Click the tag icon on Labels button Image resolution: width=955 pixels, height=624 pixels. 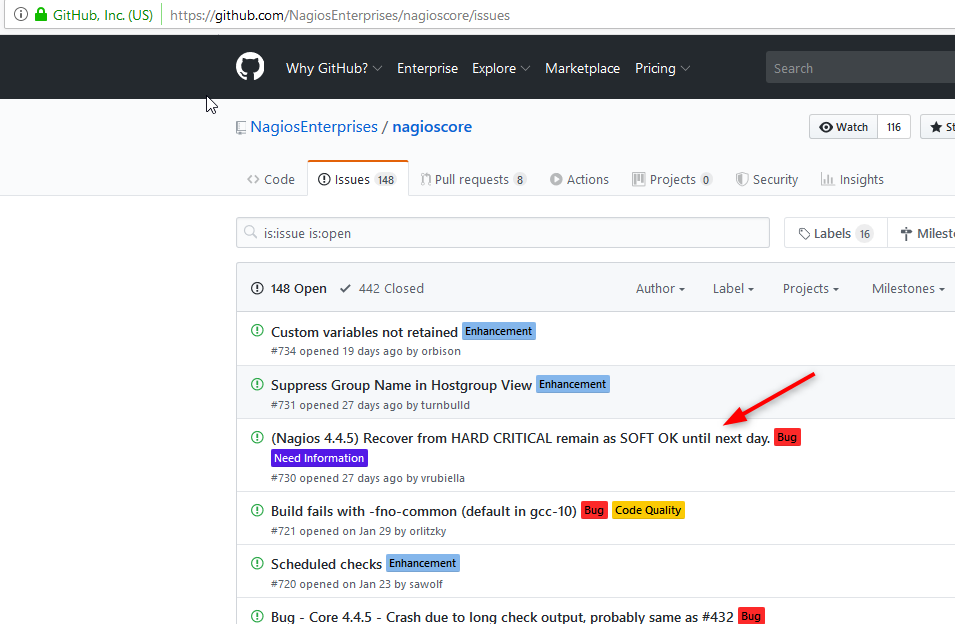coord(804,234)
